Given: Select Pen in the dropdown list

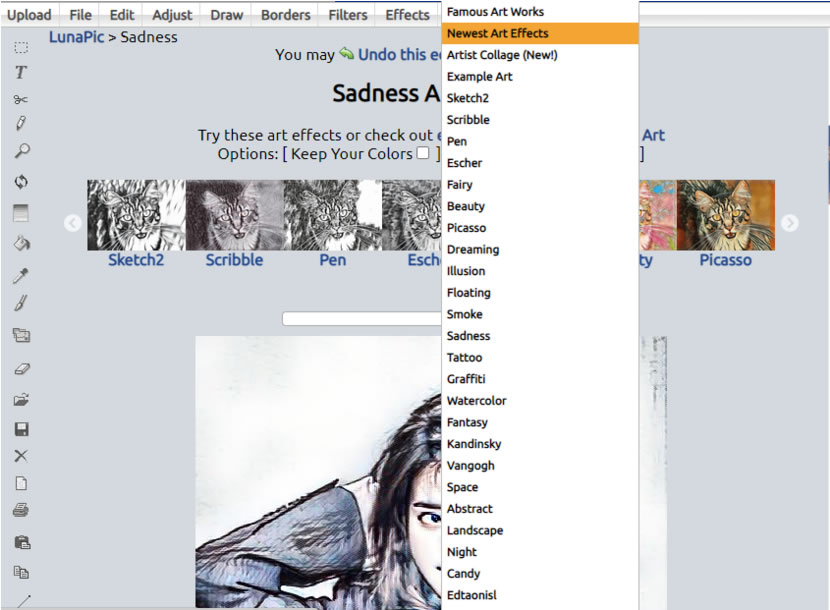Looking at the screenshot, I should [540, 141].
